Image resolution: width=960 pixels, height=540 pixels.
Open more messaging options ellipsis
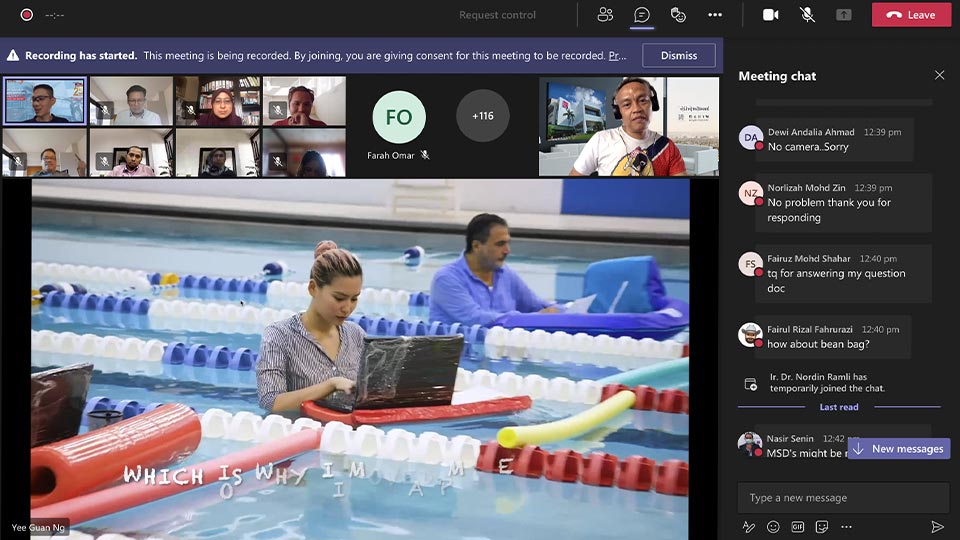coord(846,527)
